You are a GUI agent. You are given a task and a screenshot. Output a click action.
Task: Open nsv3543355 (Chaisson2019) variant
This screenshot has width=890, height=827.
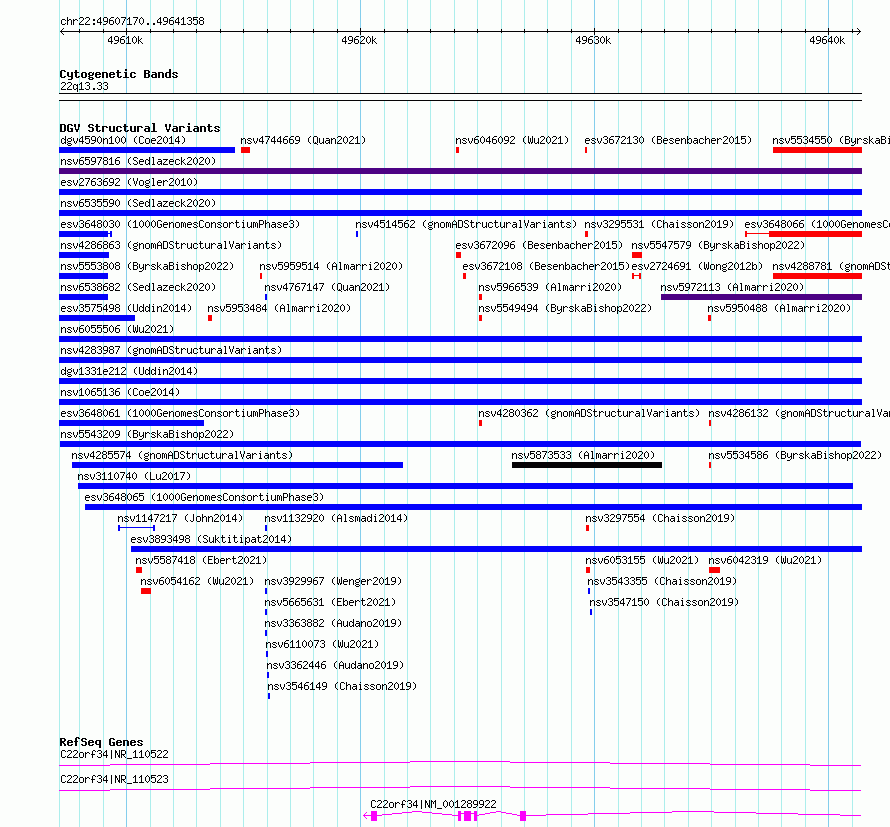(662, 581)
